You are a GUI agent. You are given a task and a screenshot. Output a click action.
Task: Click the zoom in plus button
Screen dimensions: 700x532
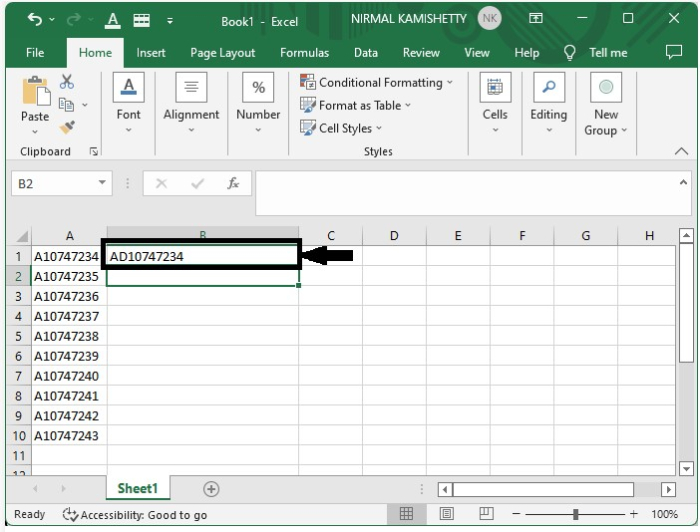(x=633, y=514)
